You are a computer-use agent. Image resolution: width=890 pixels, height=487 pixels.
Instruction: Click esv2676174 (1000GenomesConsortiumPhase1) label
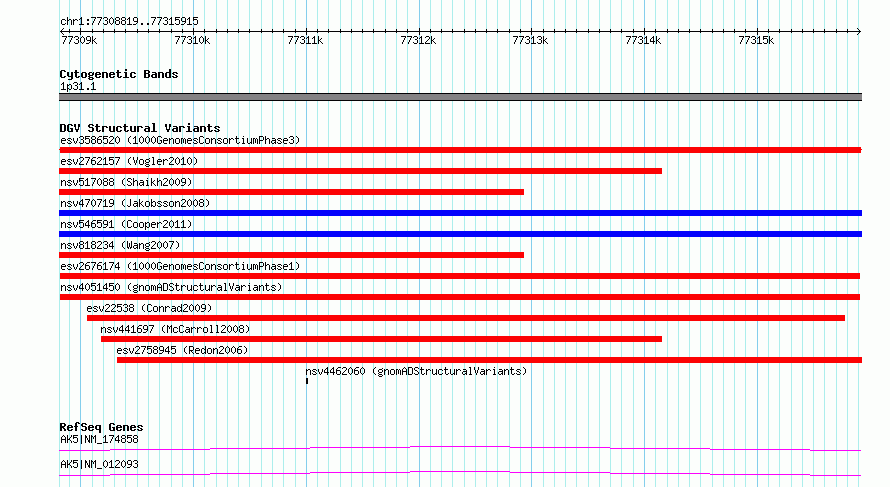pos(180,266)
